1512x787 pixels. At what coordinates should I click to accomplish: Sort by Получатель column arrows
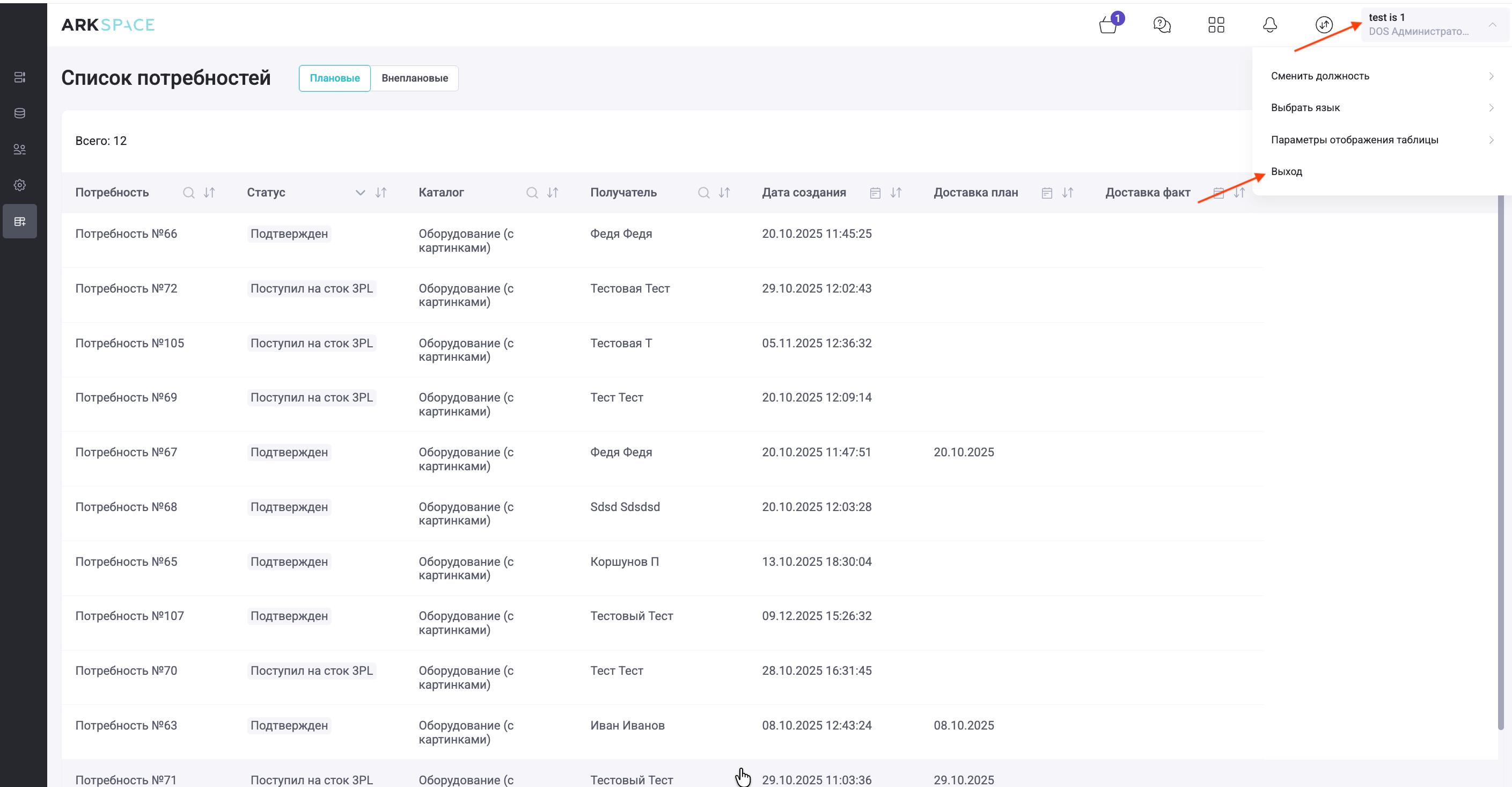point(724,193)
